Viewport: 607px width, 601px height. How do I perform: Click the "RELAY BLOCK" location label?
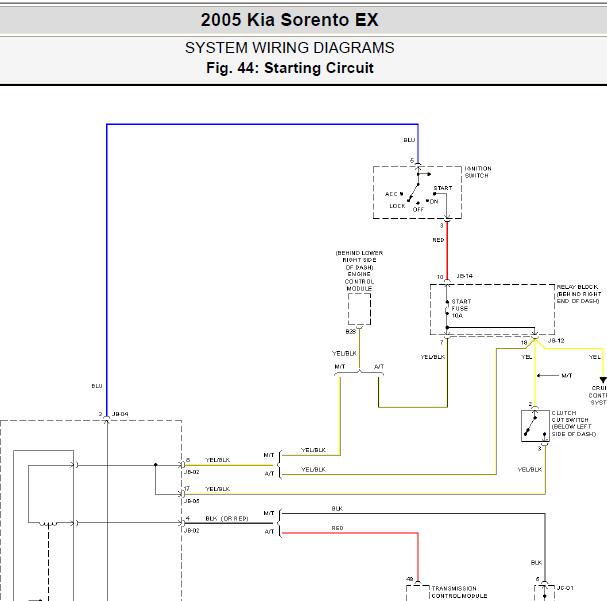tap(578, 294)
